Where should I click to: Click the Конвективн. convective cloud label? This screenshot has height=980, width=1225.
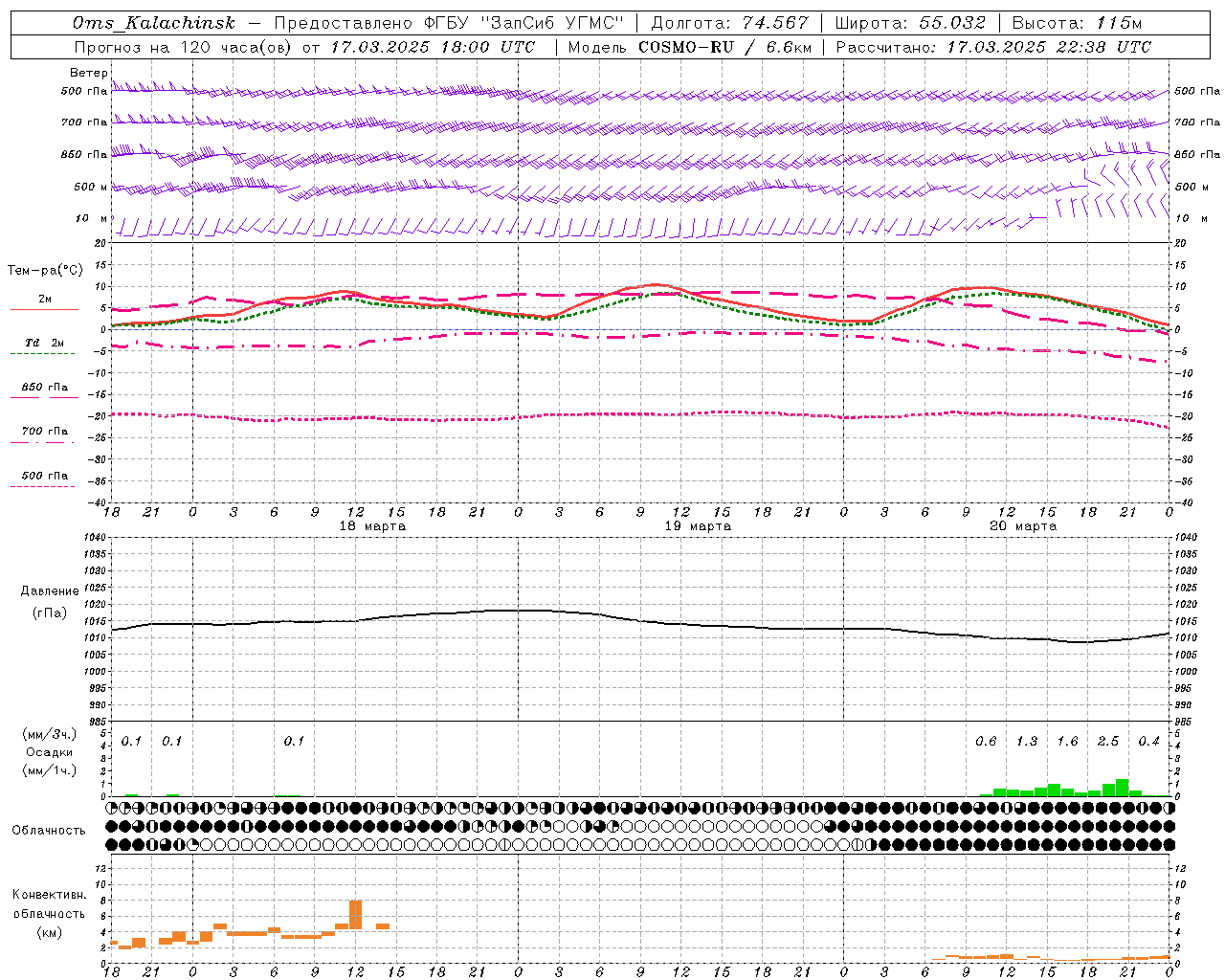coord(49,895)
